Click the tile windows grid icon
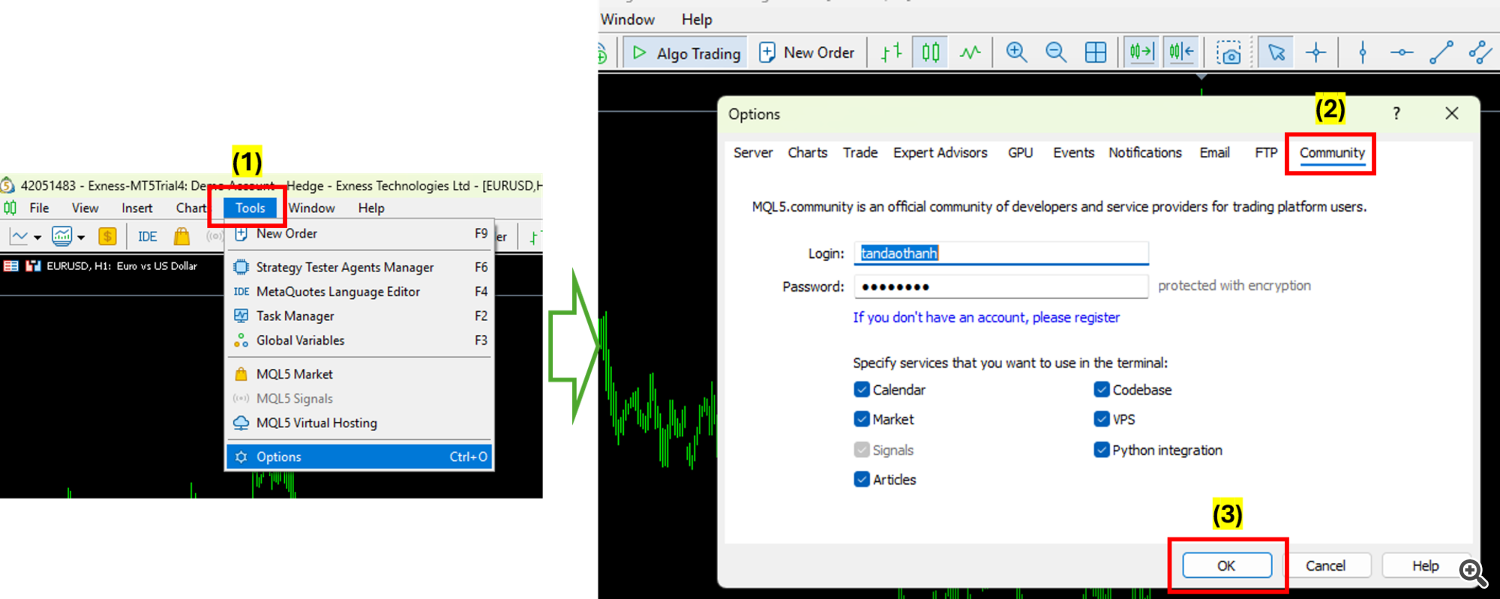 point(1096,53)
